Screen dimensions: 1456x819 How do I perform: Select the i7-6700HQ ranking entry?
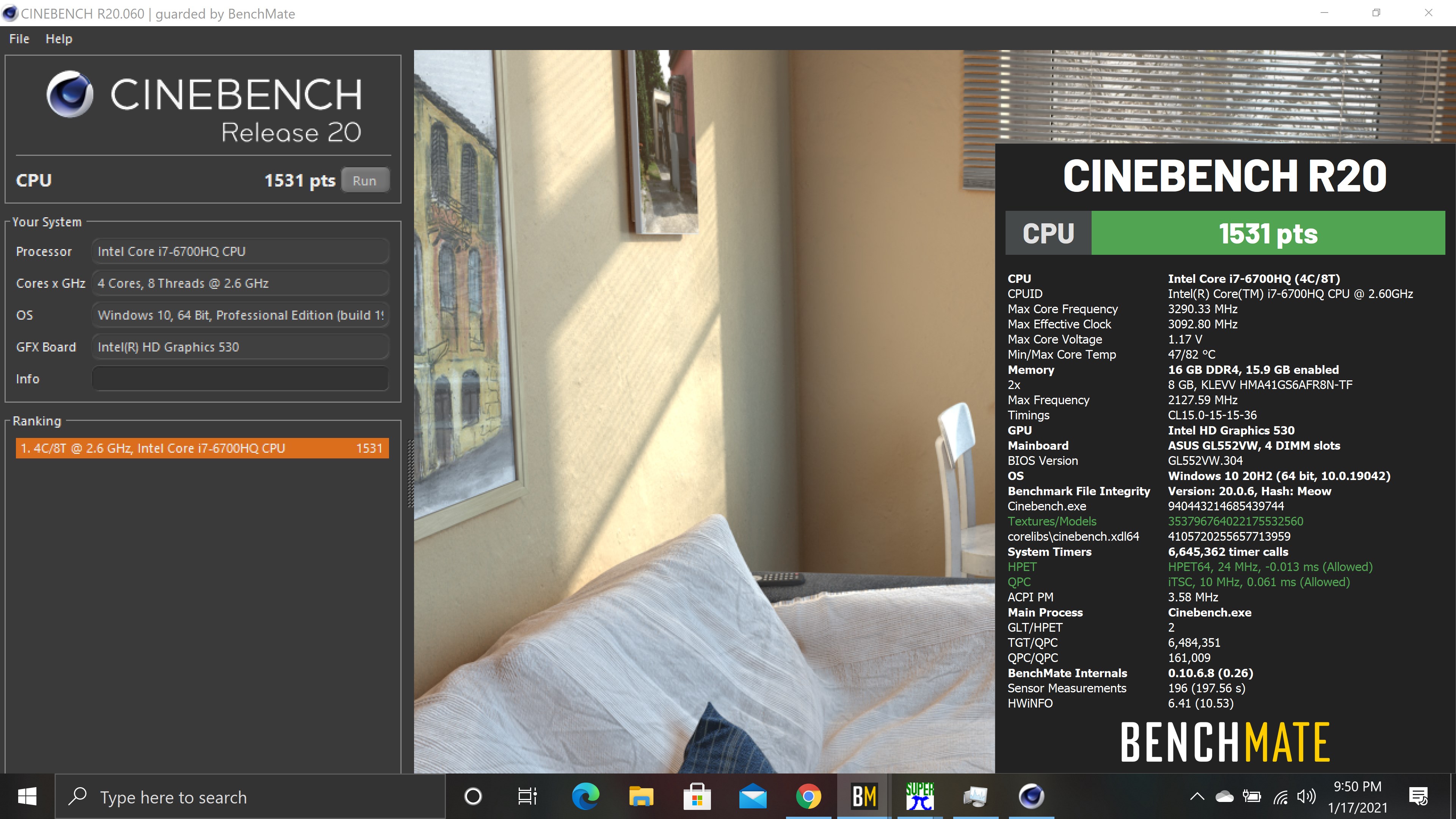(x=202, y=448)
